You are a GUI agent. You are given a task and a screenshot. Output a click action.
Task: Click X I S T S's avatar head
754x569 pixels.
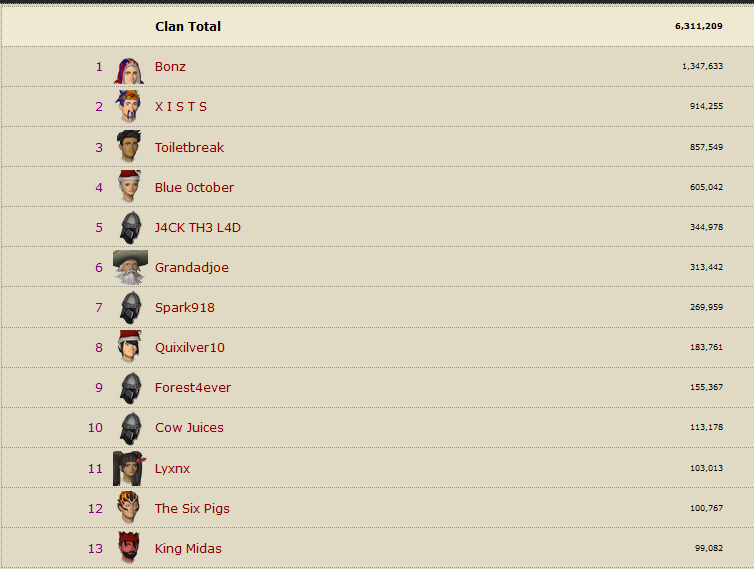(x=128, y=106)
